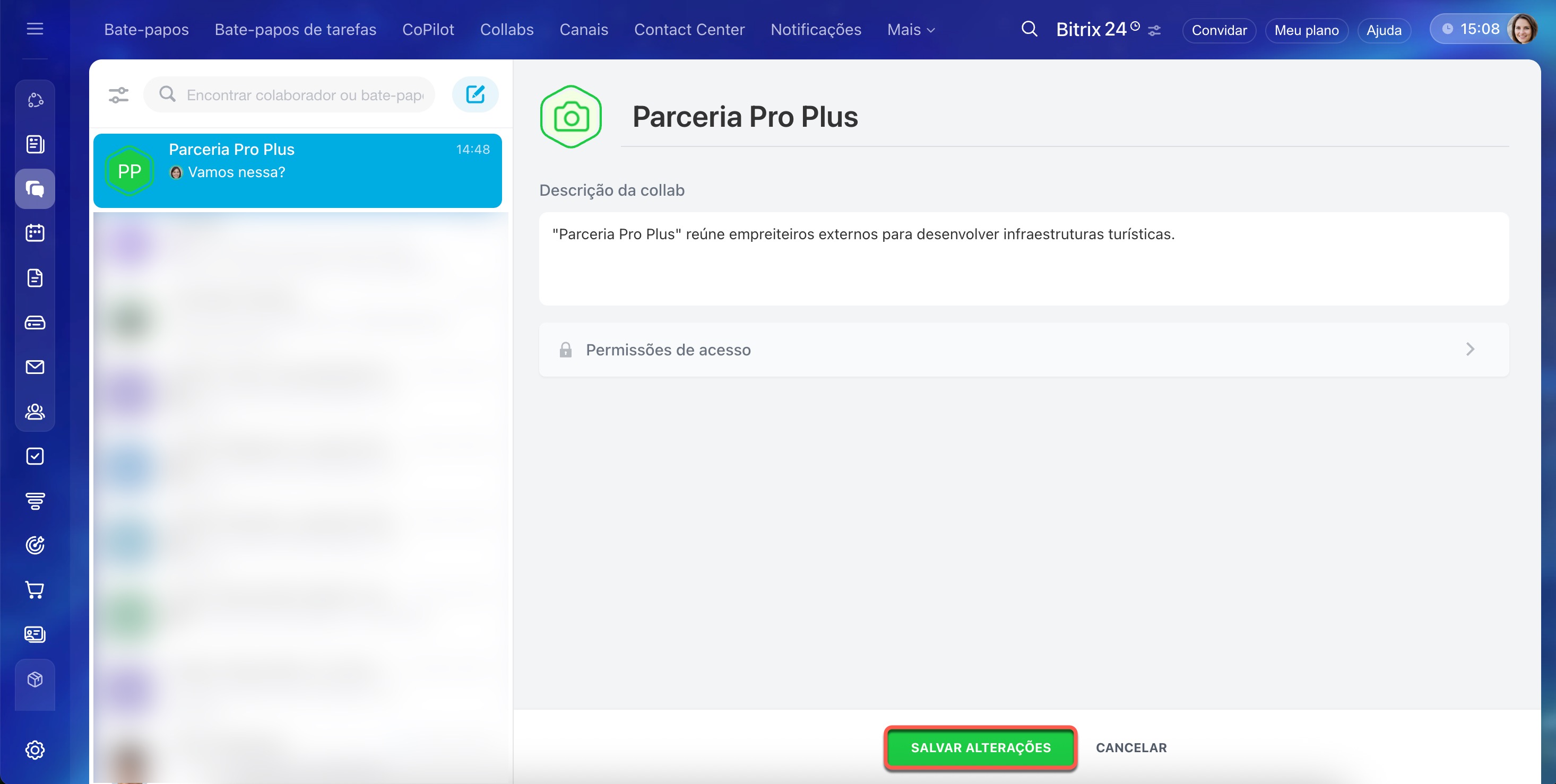This screenshot has height=784, width=1556.
Task: Open the Mail envelope sidebar icon
Action: tap(35, 367)
